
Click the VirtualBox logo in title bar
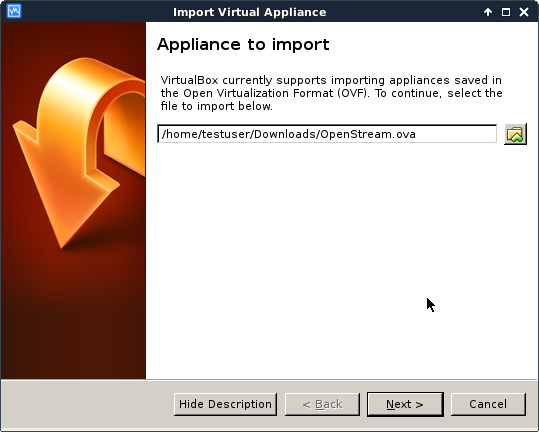14,11
